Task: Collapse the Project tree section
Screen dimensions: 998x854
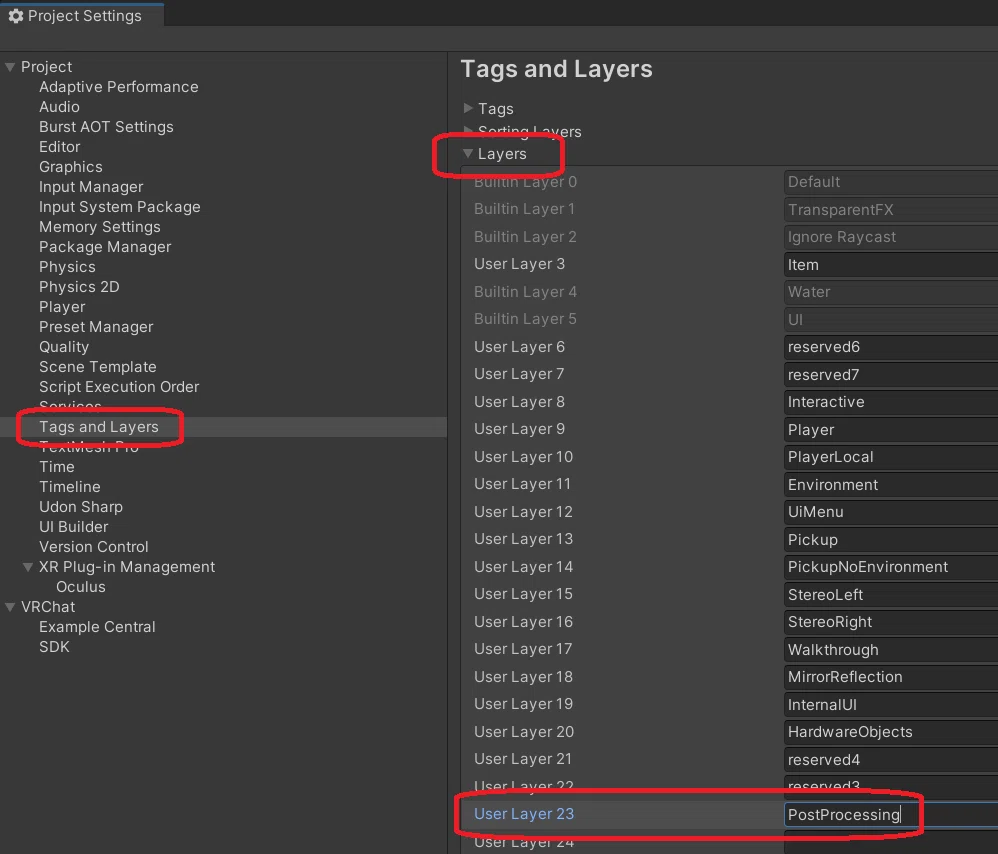Action: (10, 67)
